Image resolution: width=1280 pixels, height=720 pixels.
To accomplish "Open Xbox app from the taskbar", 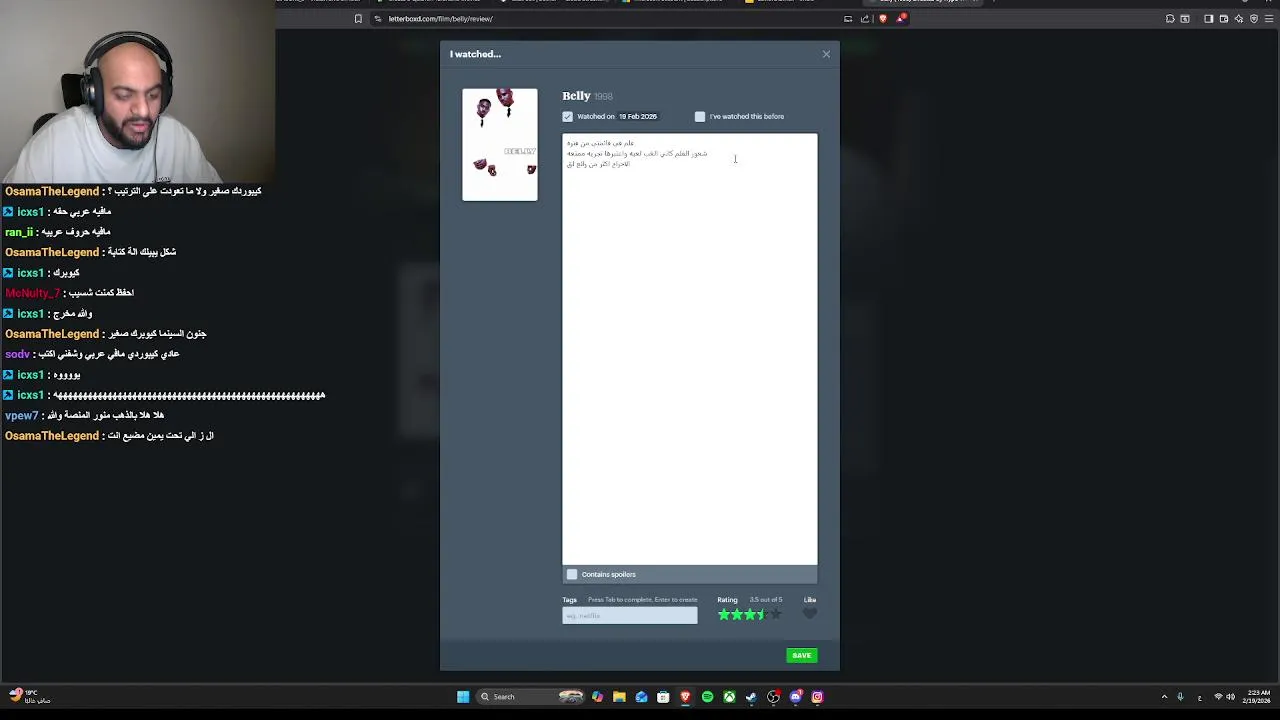I will pyautogui.click(x=729, y=697).
